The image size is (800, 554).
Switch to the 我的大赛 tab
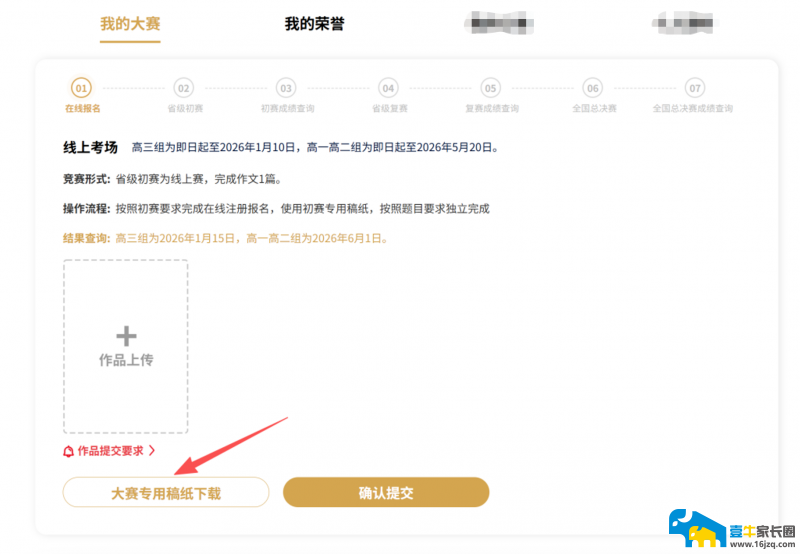point(130,24)
